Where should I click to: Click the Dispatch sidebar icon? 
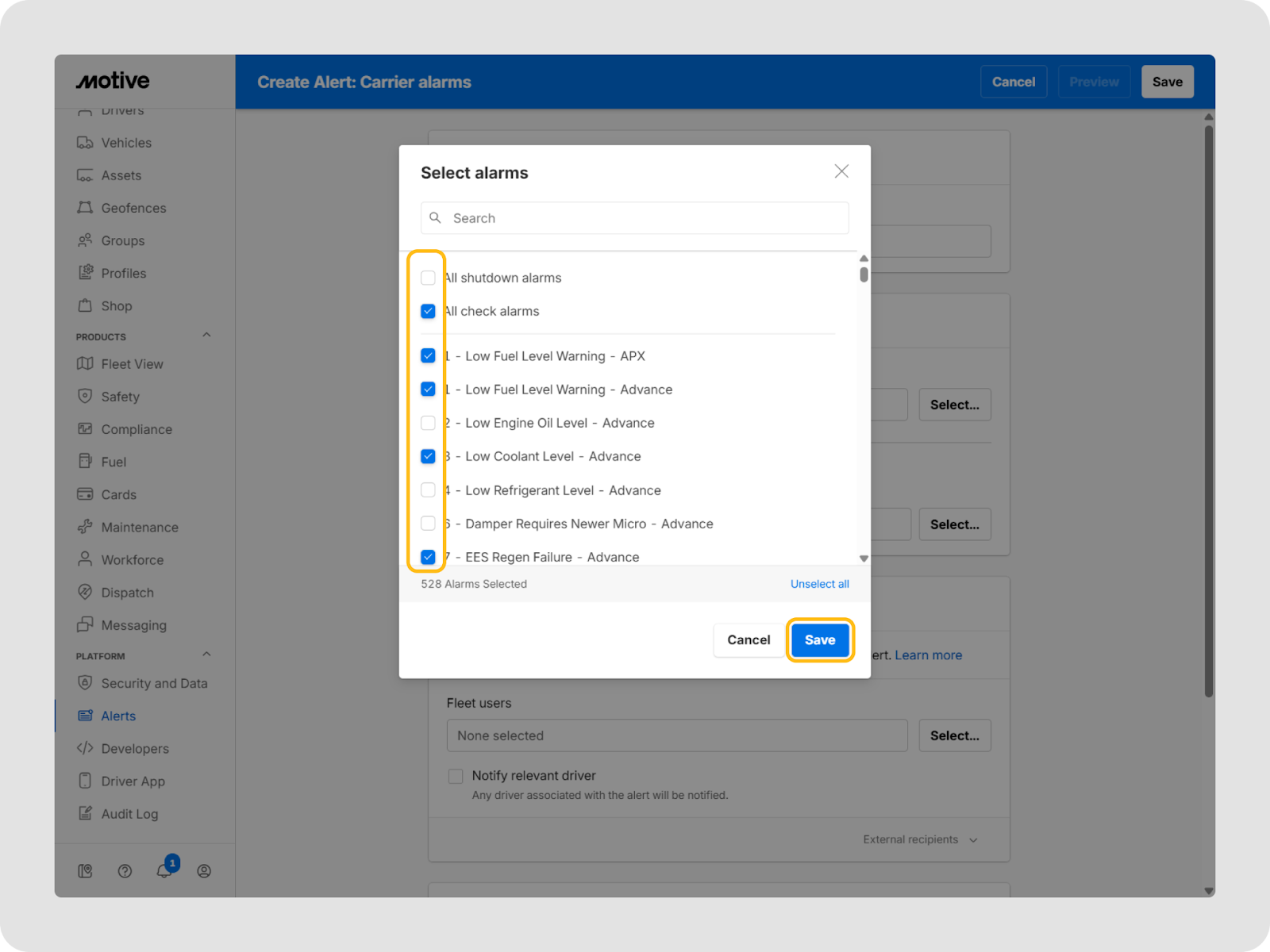coord(85,593)
